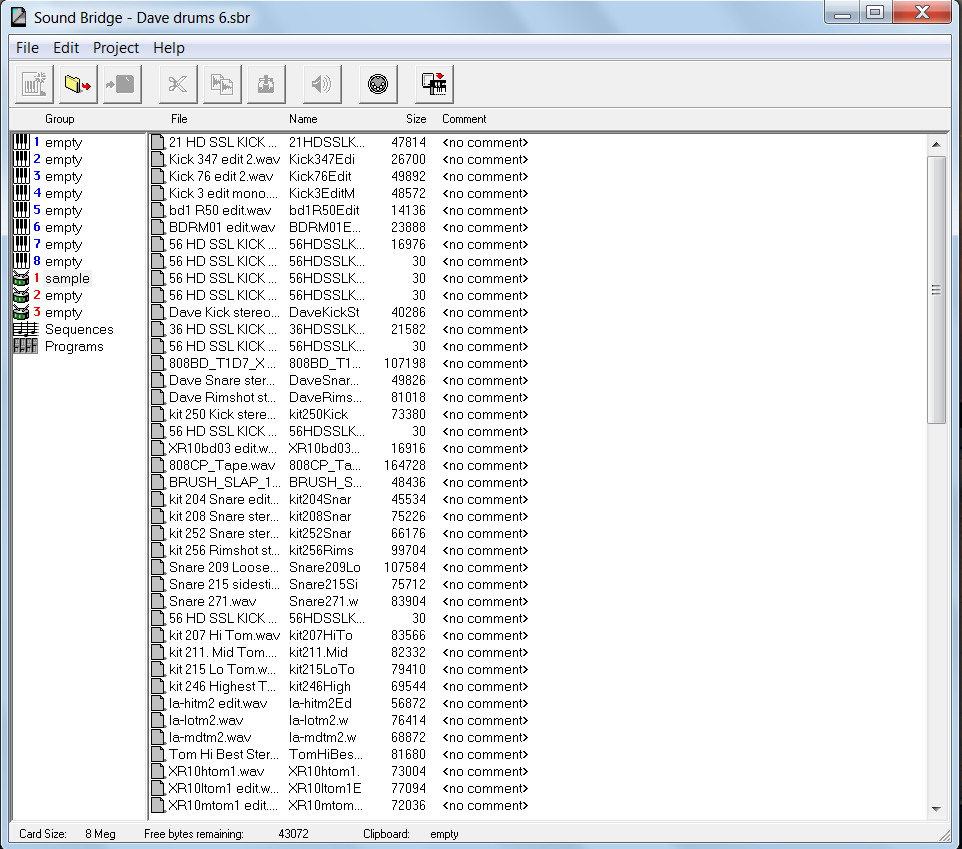Click the copy waveform toolbar icon

tap(222, 85)
